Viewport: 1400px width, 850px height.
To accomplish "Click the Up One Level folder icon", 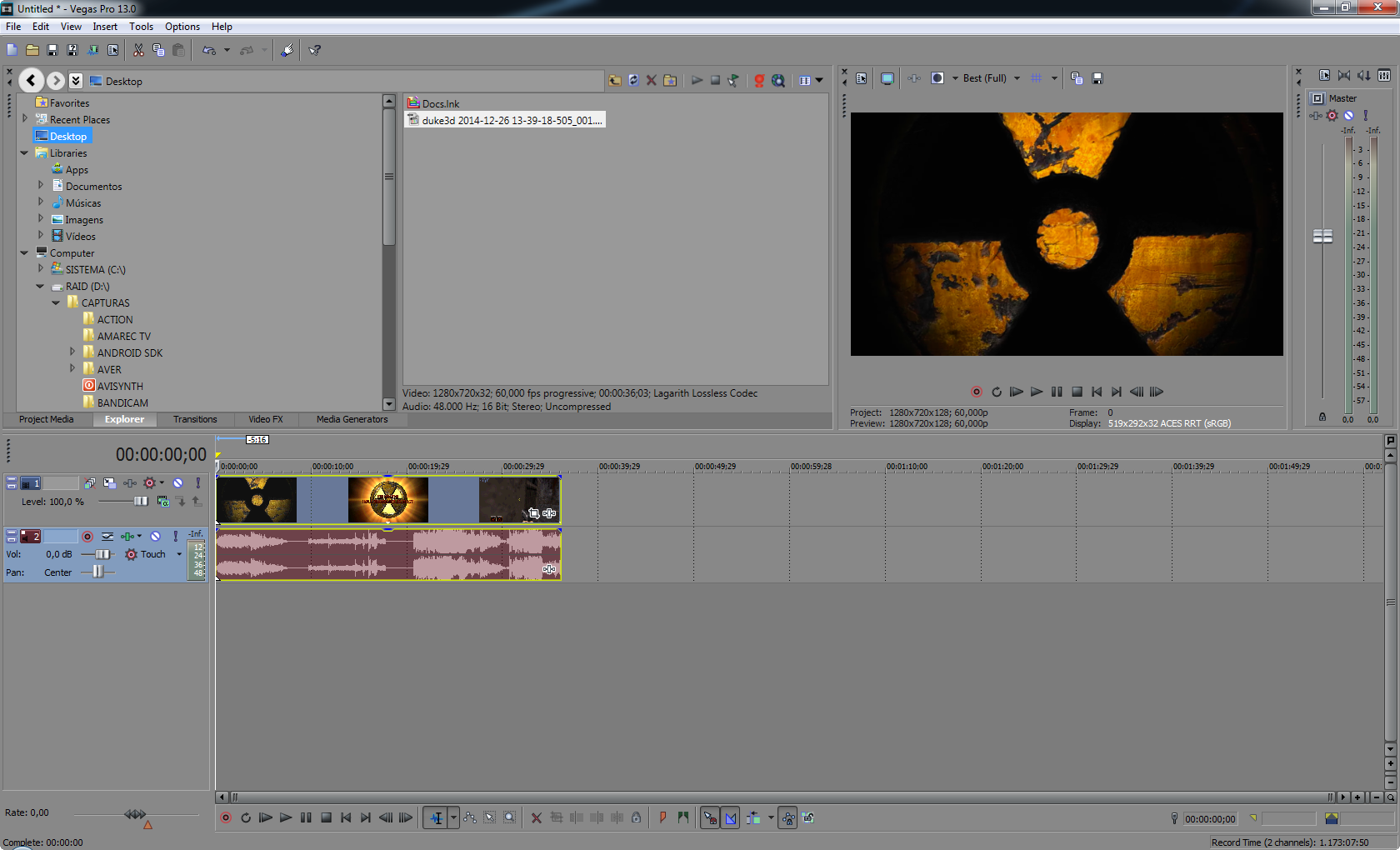I will coord(615,80).
